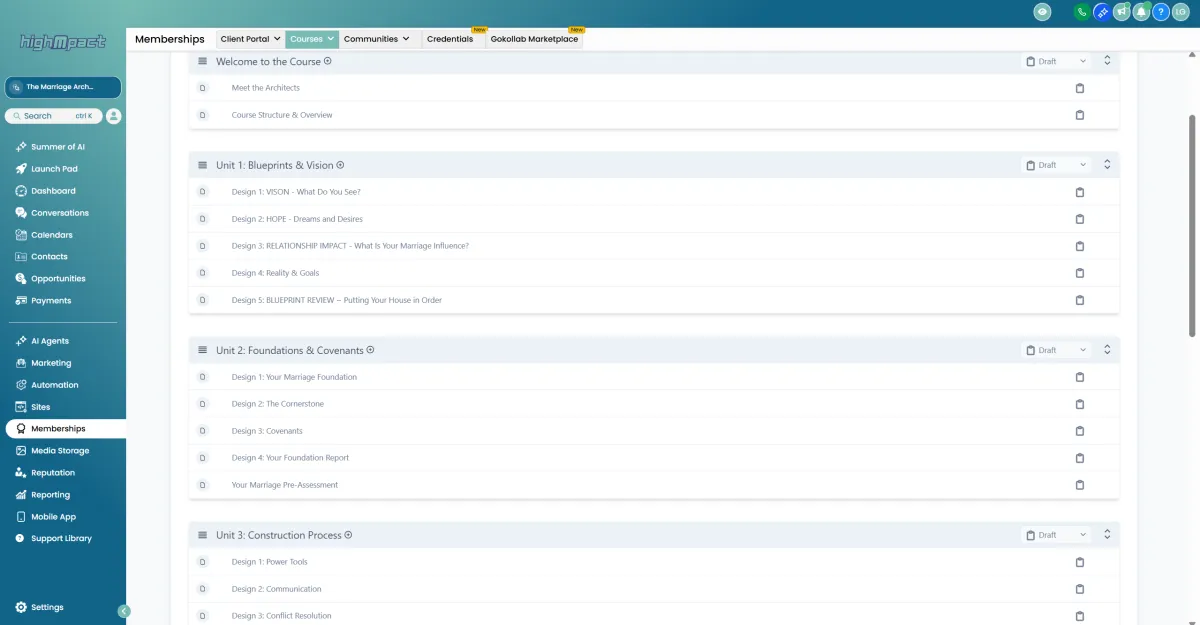Open the Draft status dropdown for Welcome to the Course

(1056, 61)
